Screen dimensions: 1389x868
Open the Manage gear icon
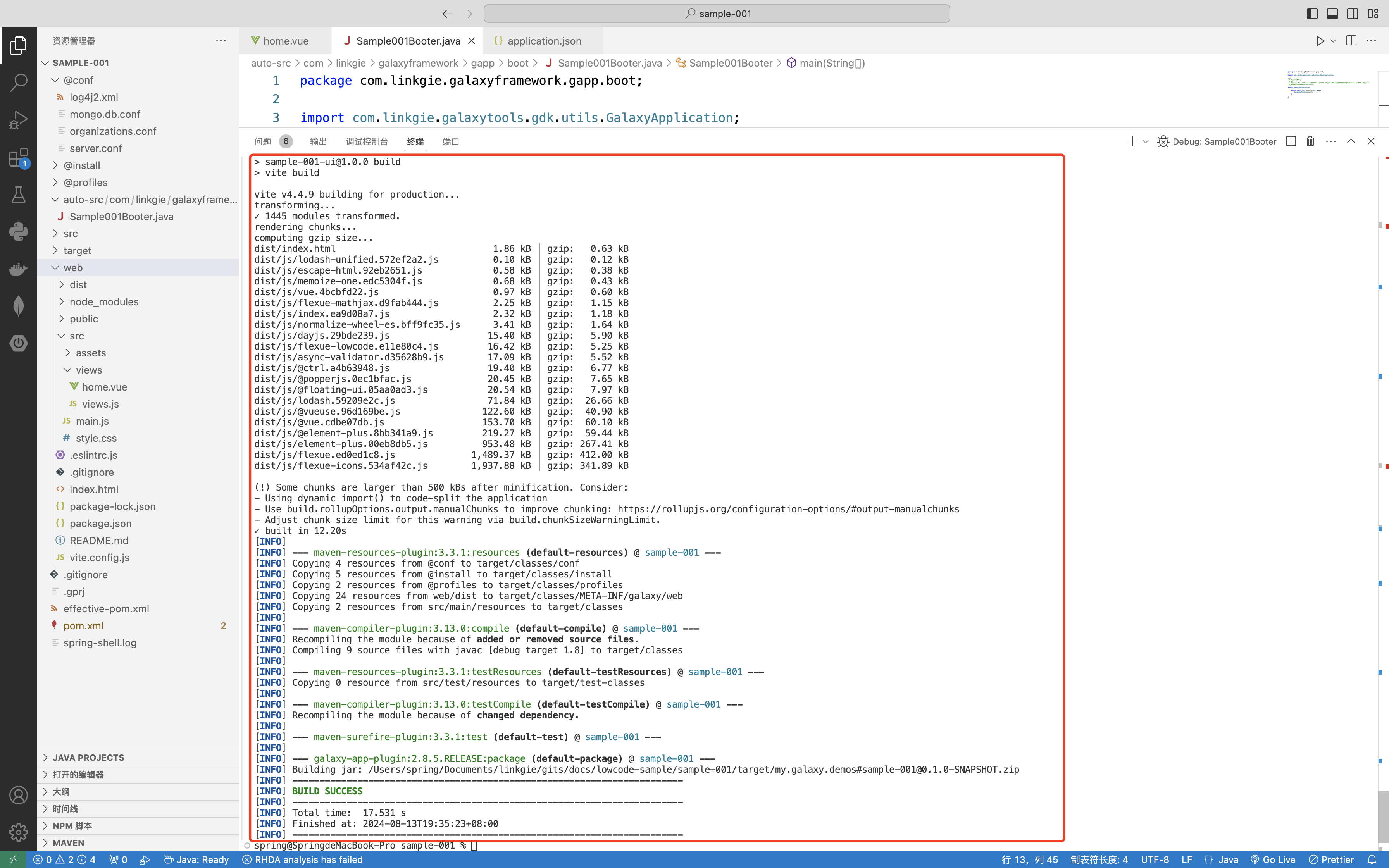pyautogui.click(x=18, y=832)
